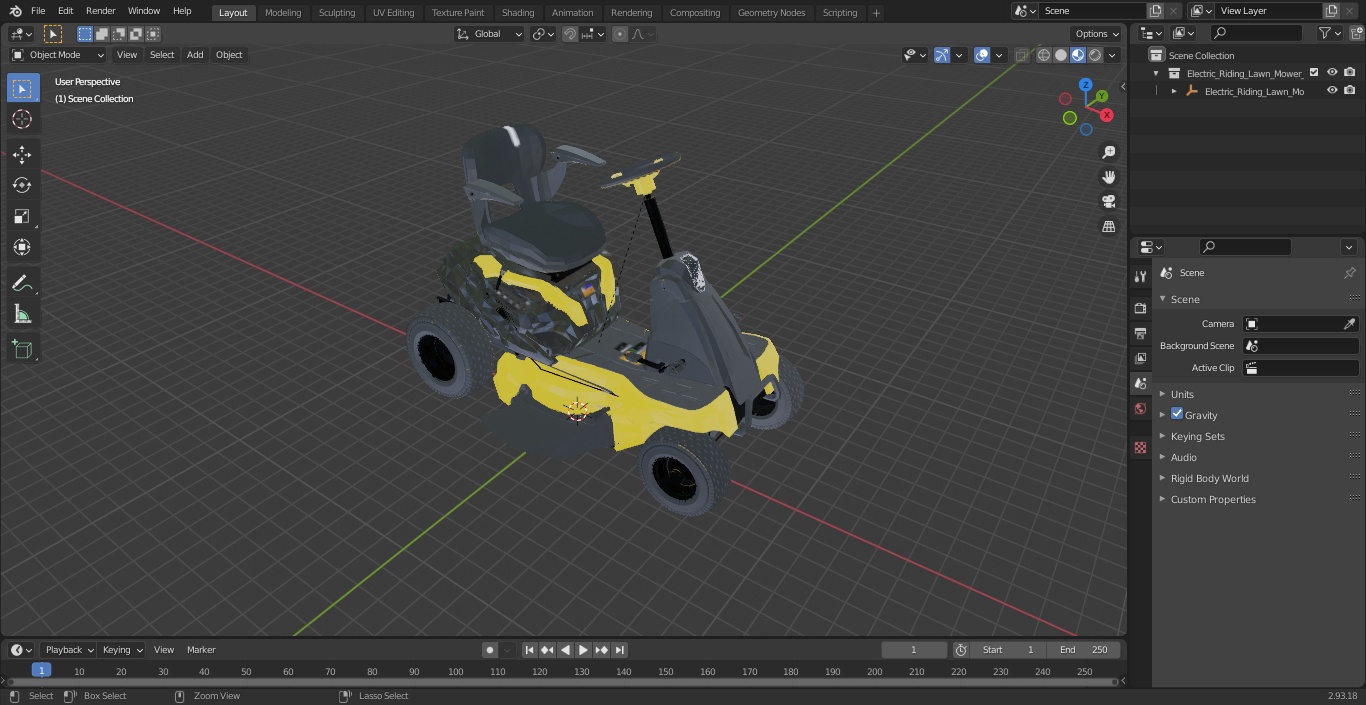Jump to the timeline end frame
The height and width of the screenshot is (705, 1366).
(620, 650)
